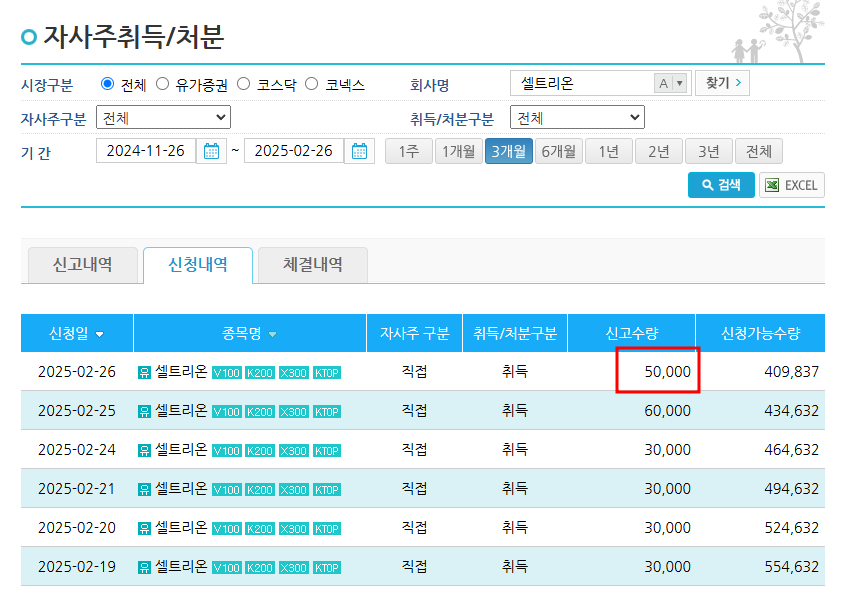Click the V100 badge in 2025-02-26 row

(227, 373)
